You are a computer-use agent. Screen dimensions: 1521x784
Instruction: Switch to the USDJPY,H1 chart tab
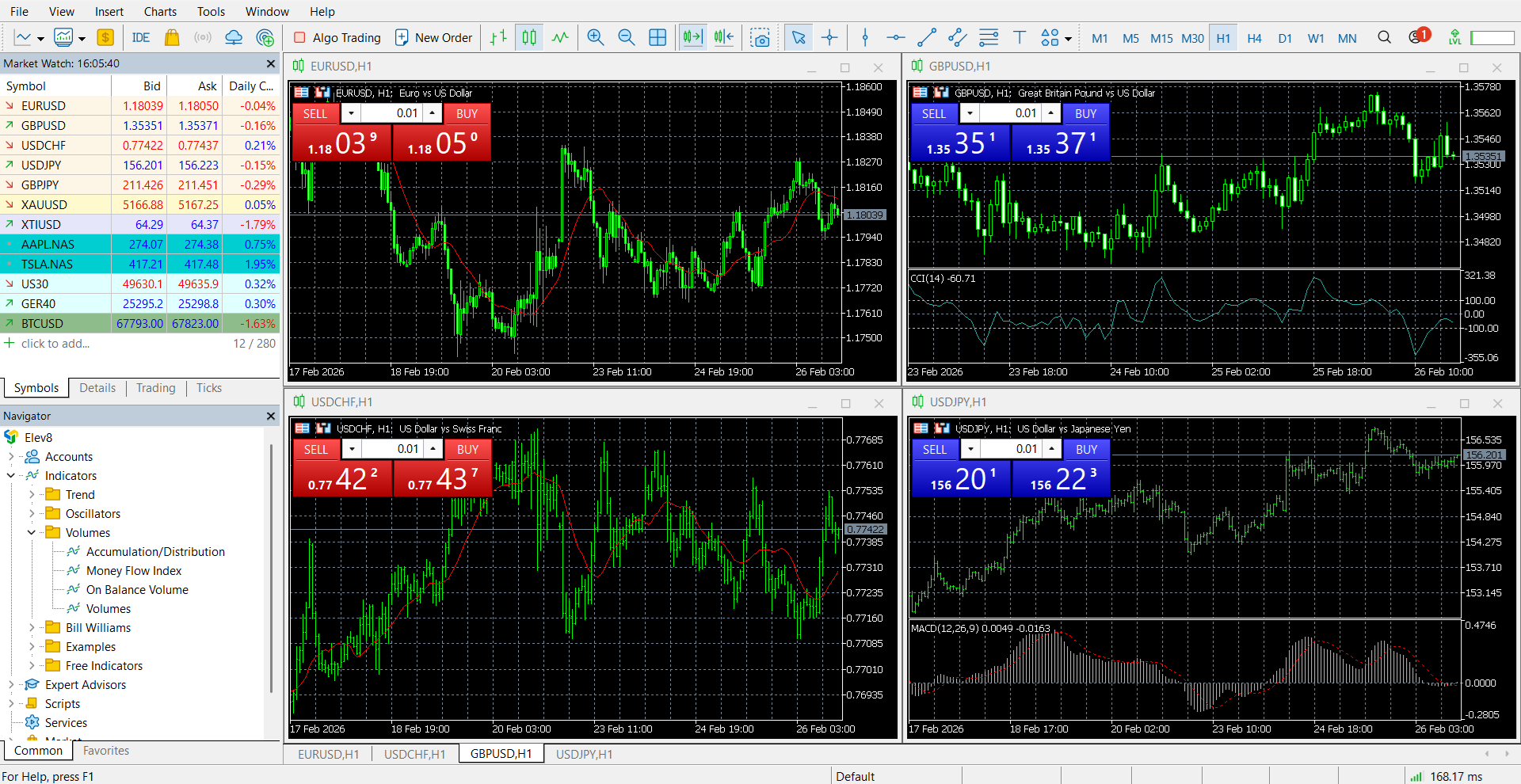[584, 755]
